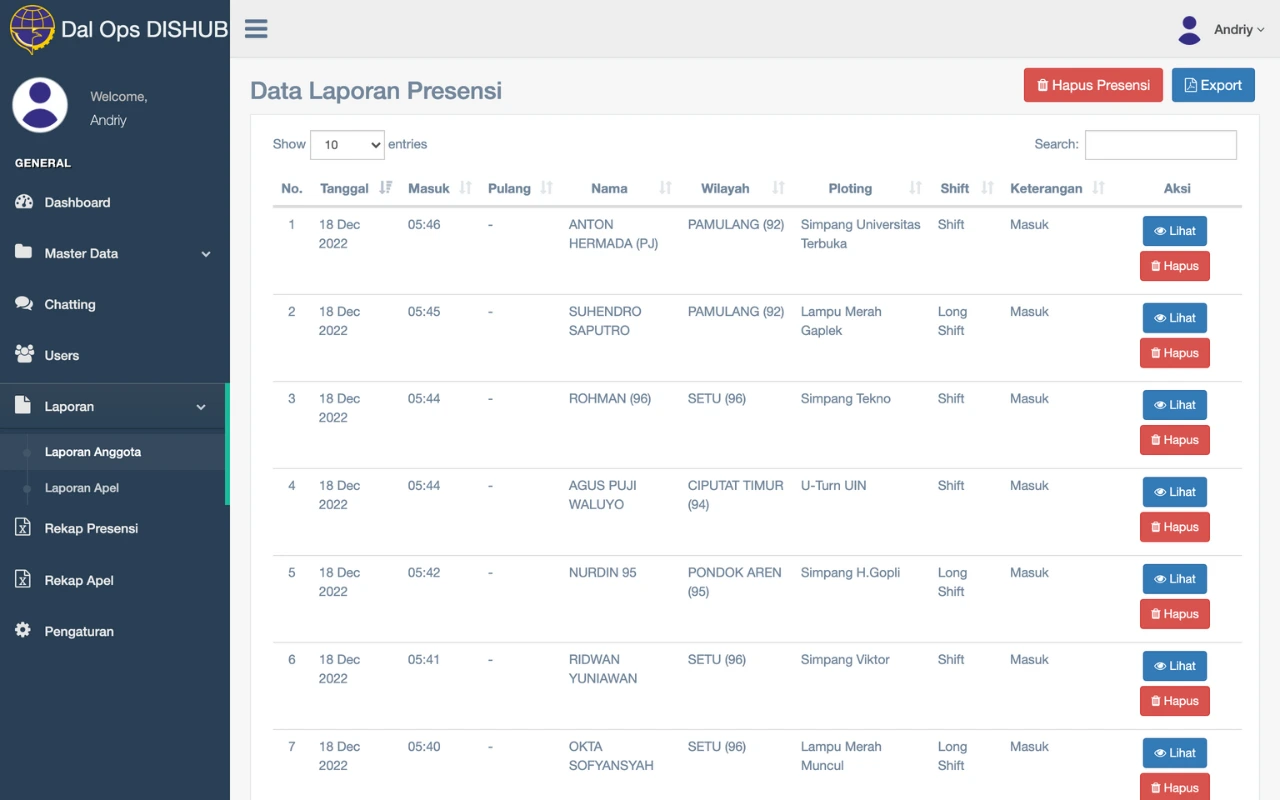Sort table by Wilayah column
Image resolution: width=1280 pixels, height=800 pixels.
(725, 188)
